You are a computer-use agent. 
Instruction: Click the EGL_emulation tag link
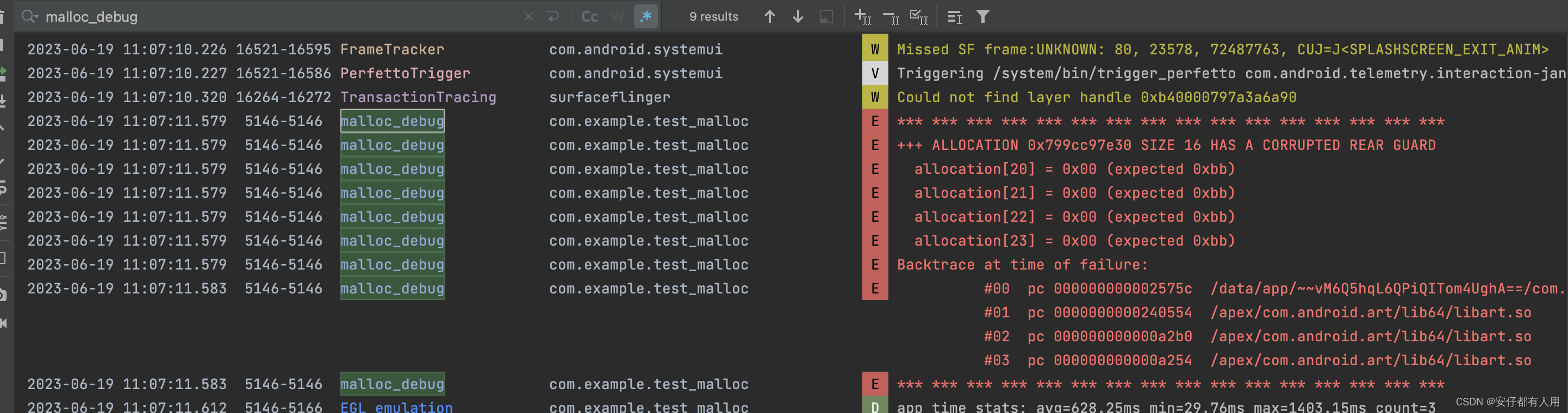[396, 406]
